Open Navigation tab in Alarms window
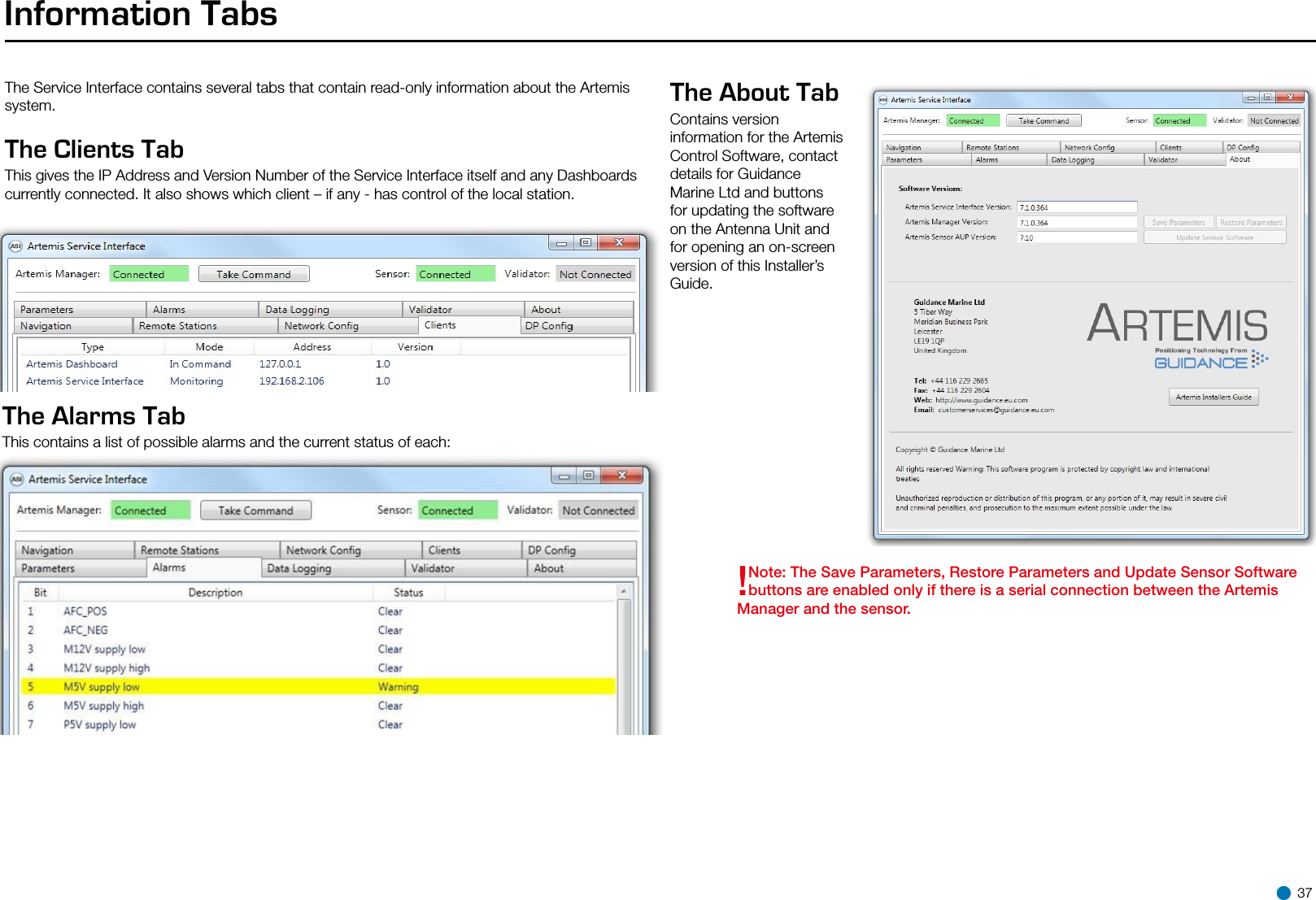This screenshot has height=900, width=1316. (x=75, y=550)
